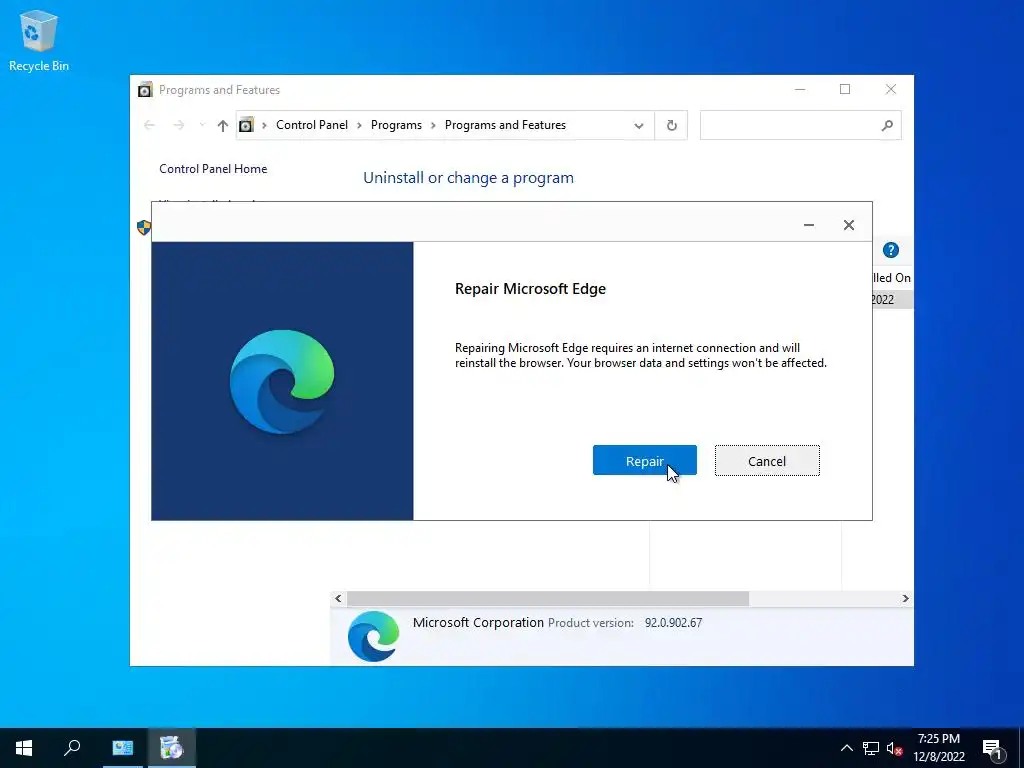Expand chevron after Control Panel breadcrumb

point(359,125)
